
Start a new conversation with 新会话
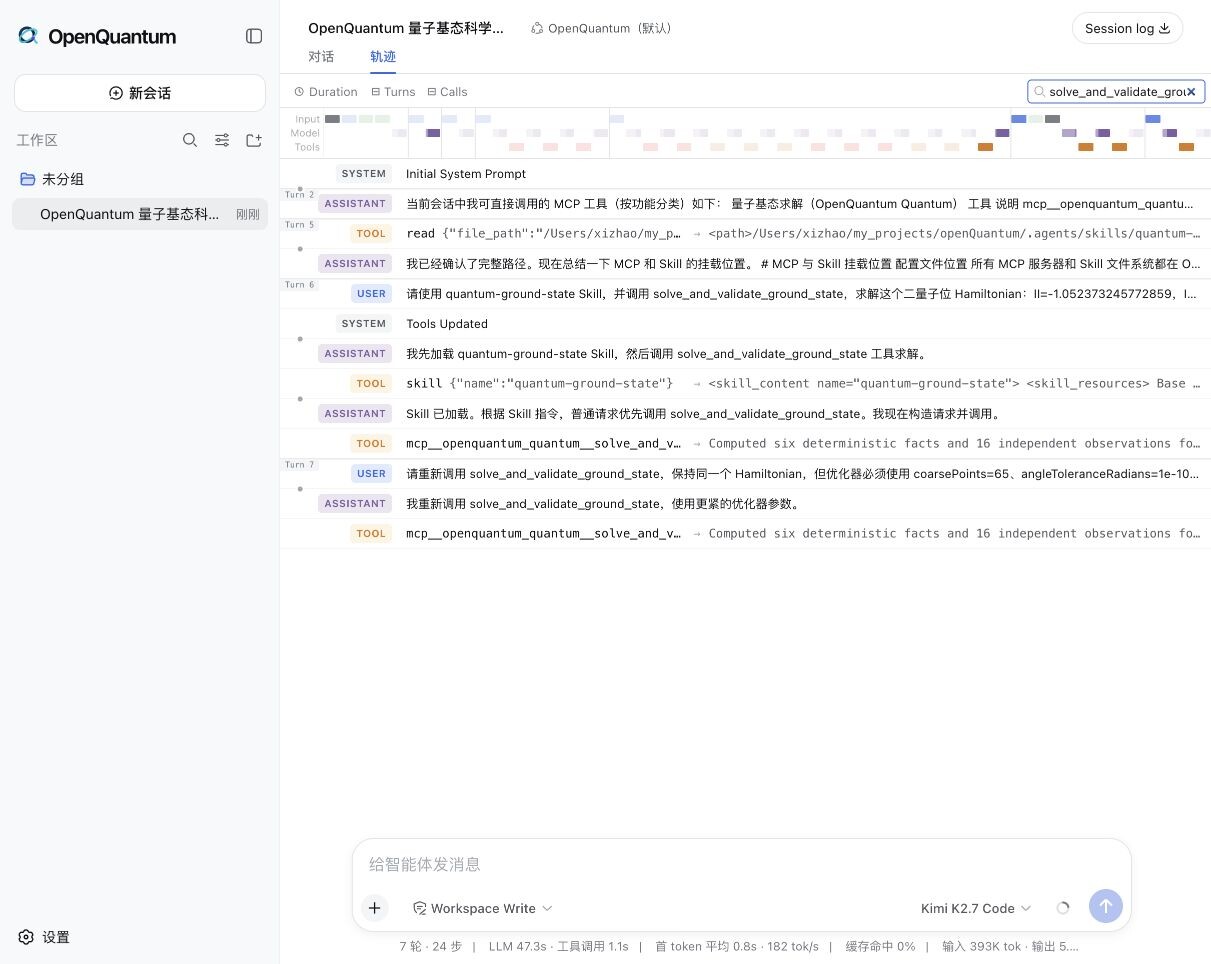pyautogui.click(x=140, y=93)
